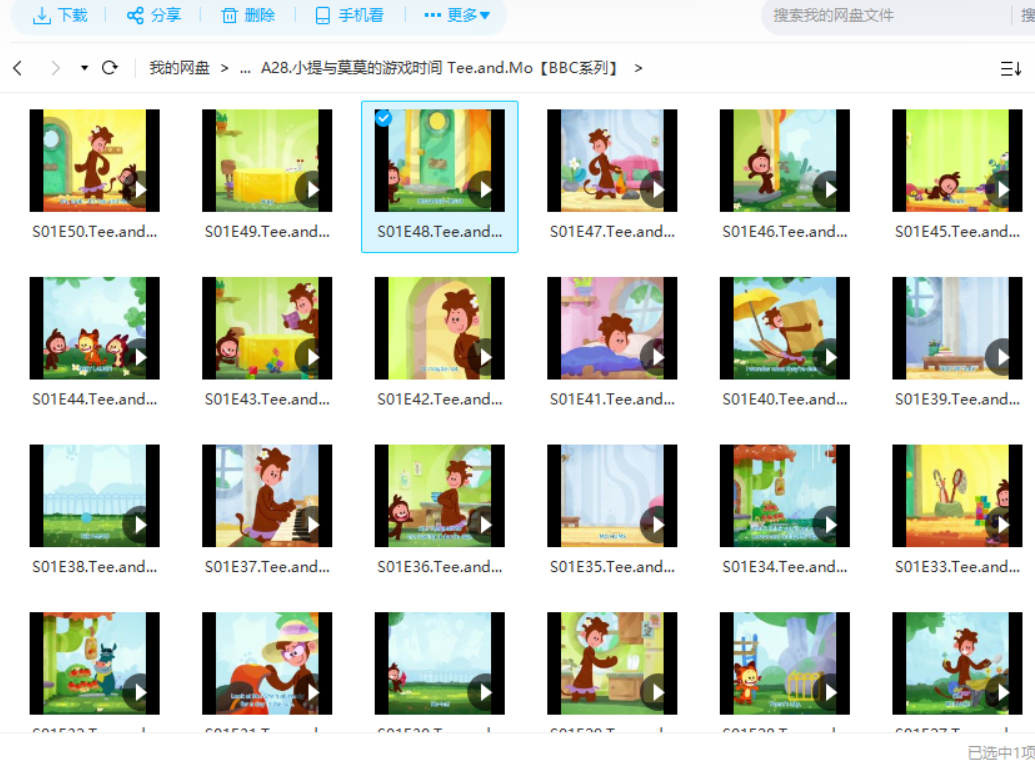Click the S01E49.Tee.and... file name
This screenshot has width=1035, height=764.
coord(267,232)
